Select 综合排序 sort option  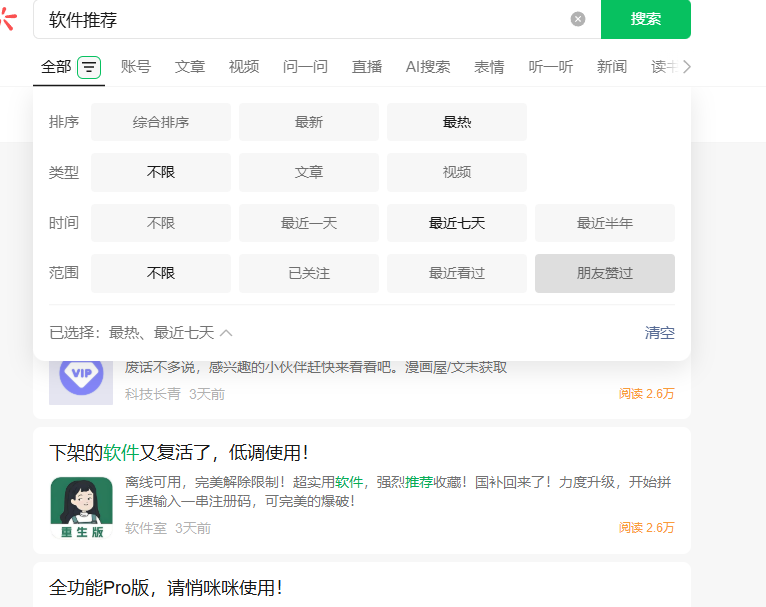pos(161,122)
